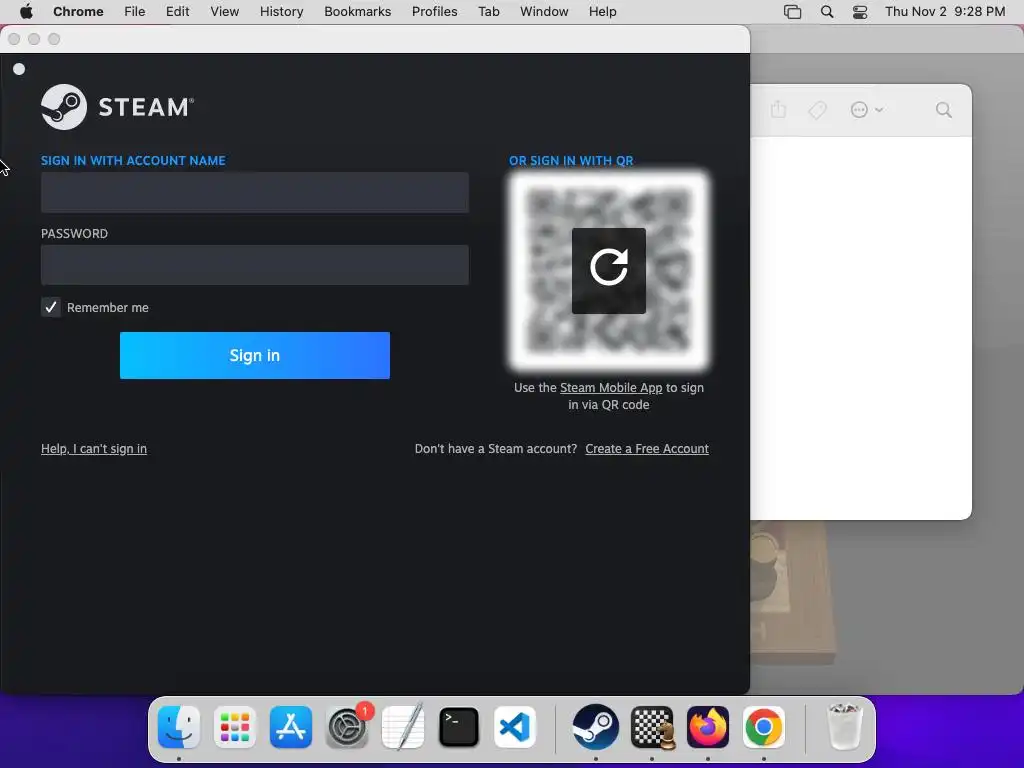The height and width of the screenshot is (768, 1024).
Task: Click the Stage Manager menu bar icon
Action: [792, 12]
